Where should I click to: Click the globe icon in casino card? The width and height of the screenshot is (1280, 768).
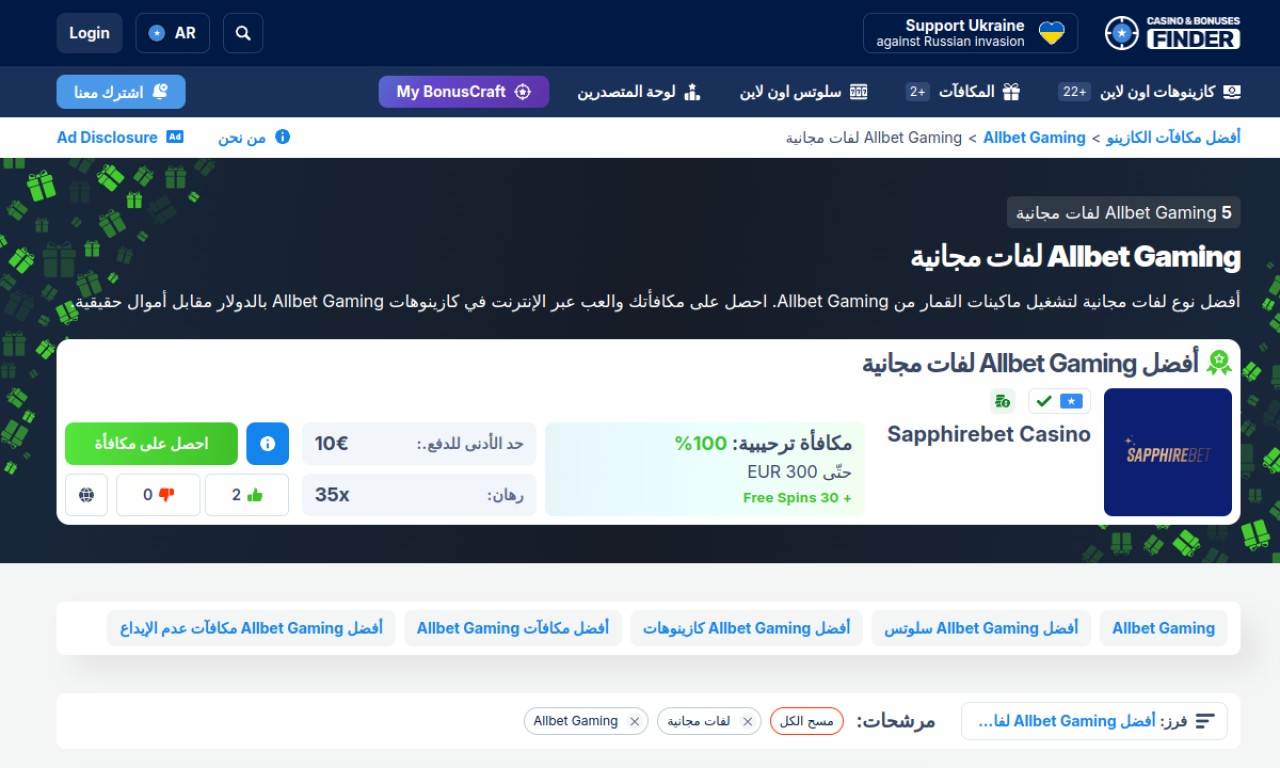pyautogui.click(x=86, y=495)
